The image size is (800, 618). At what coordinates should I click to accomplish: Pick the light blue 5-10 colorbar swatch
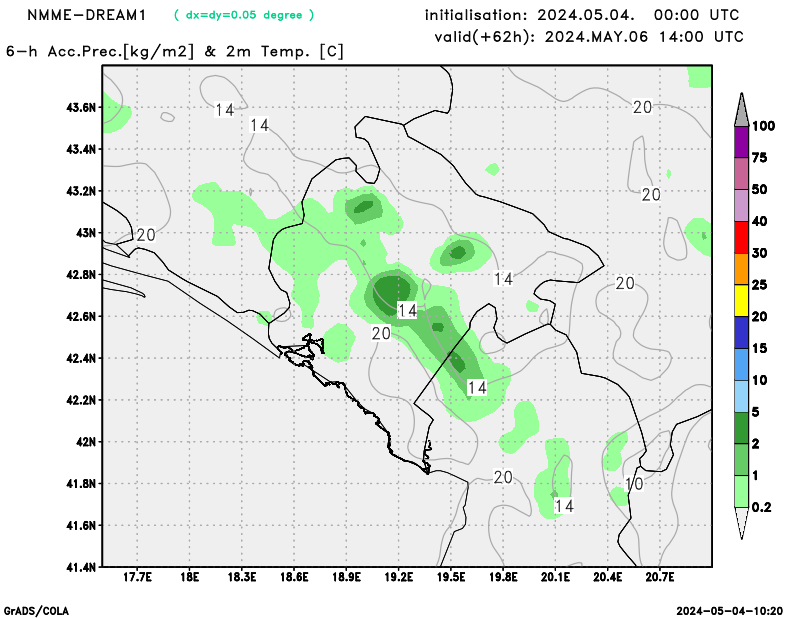pyautogui.click(x=741, y=396)
